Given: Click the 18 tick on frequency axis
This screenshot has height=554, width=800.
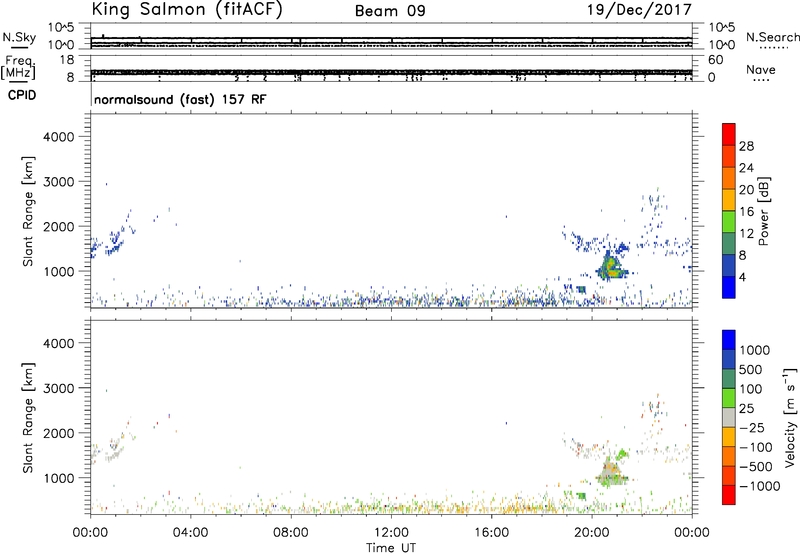Looking at the screenshot, I should 67,60.
